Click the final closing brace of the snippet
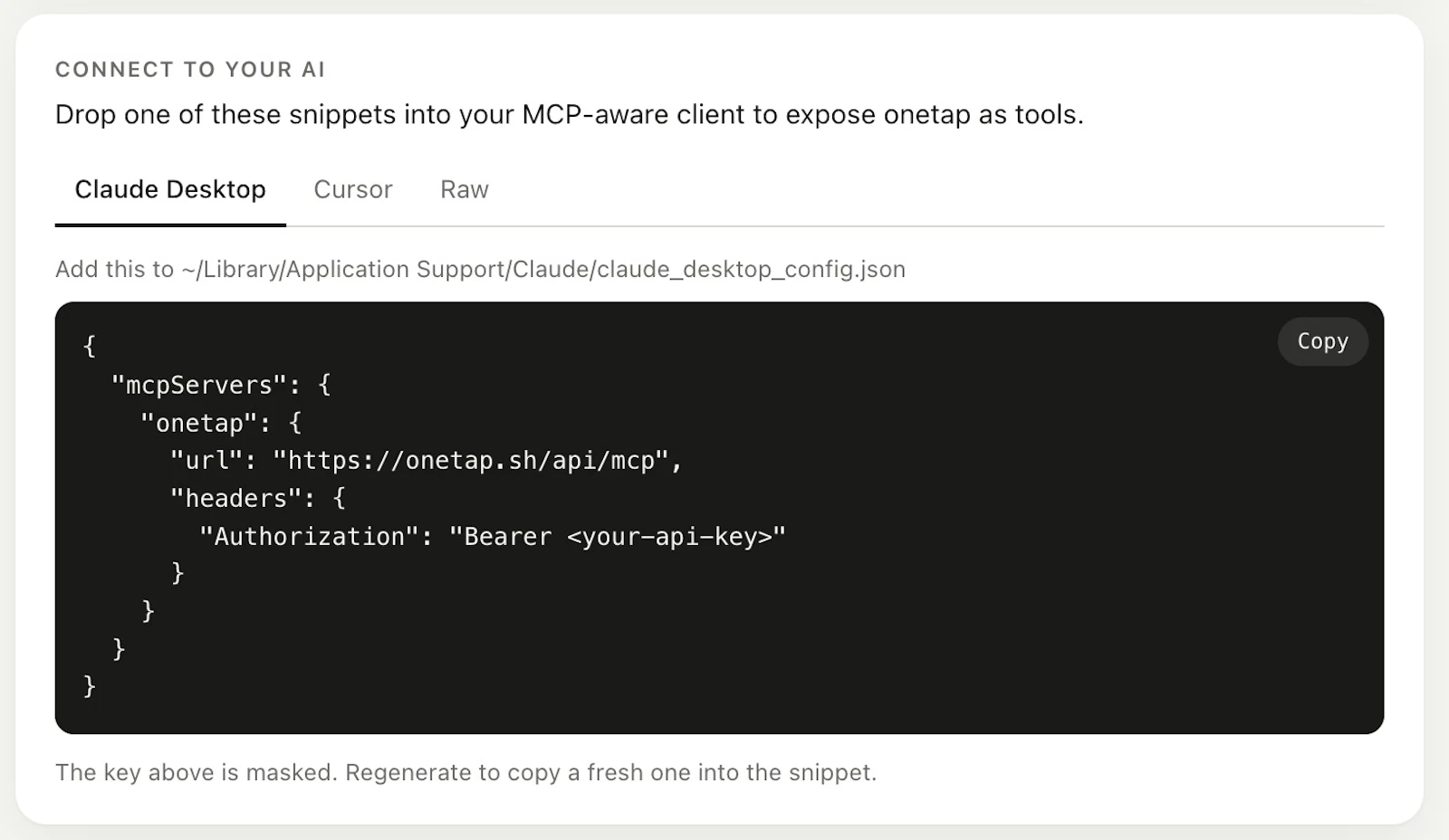The height and width of the screenshot is (840, 1449). (89, 686)
